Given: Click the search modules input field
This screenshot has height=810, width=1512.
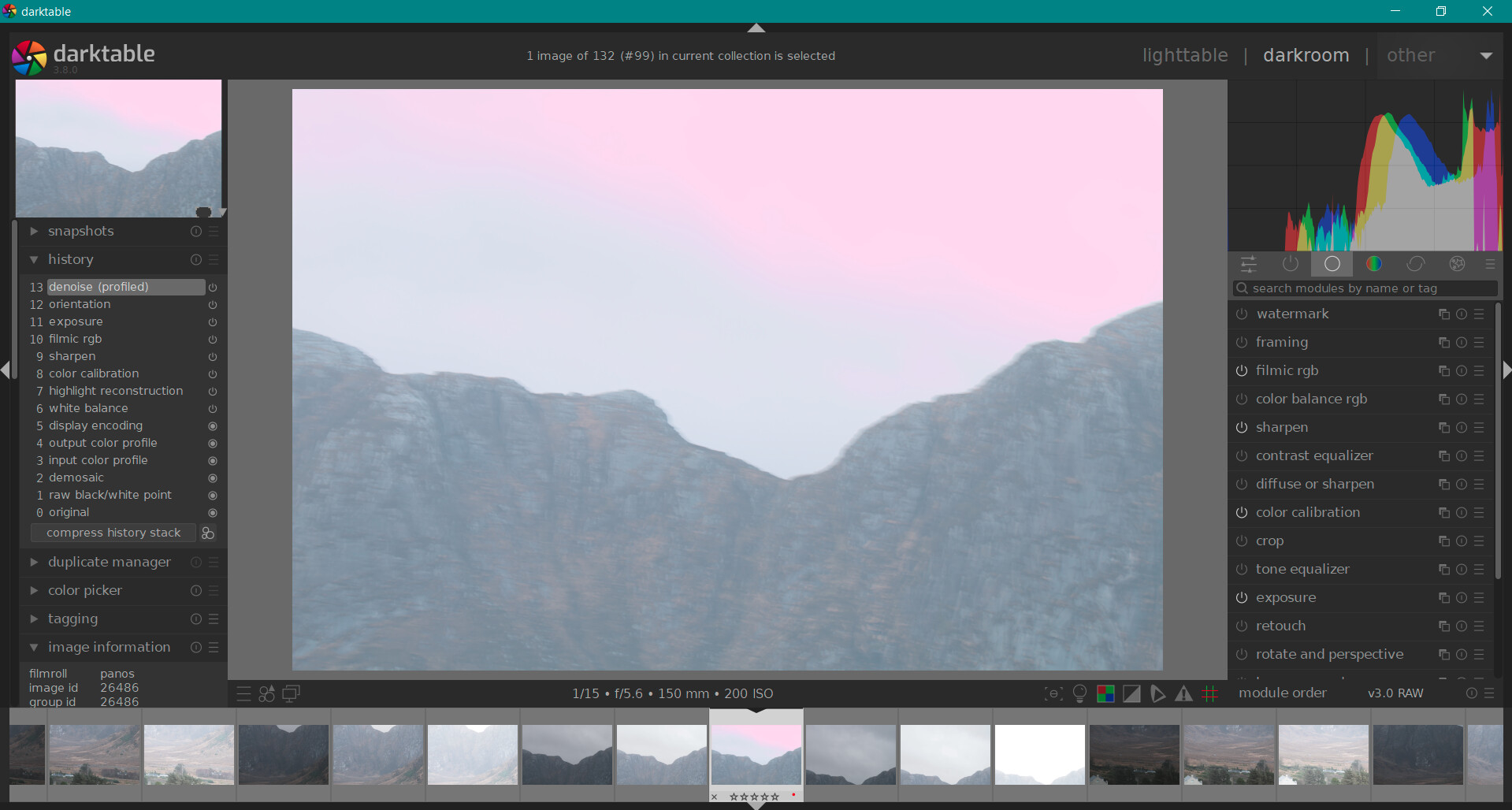Looking at the screenshot, I should (1365, 288).
